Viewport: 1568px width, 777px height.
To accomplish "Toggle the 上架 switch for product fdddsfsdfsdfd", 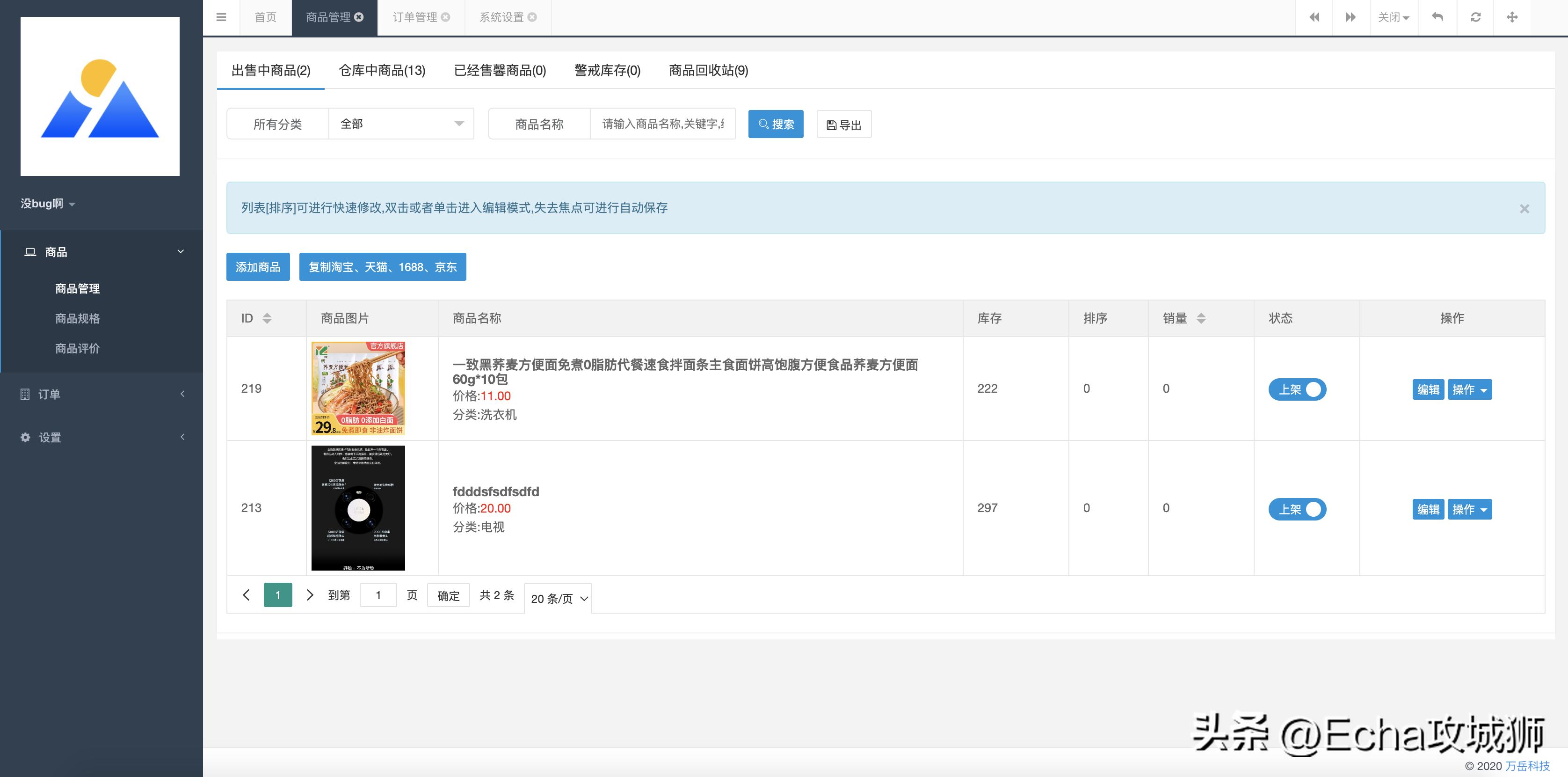I will point(1297,509).
